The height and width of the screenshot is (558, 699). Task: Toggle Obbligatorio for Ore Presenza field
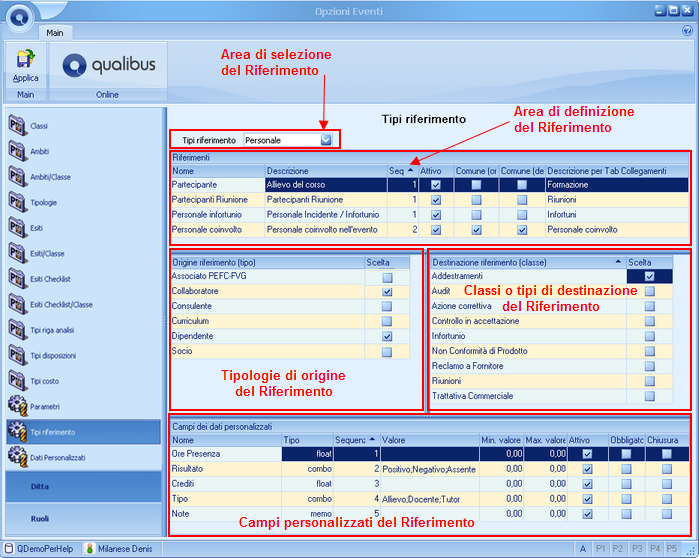point(626,454)
